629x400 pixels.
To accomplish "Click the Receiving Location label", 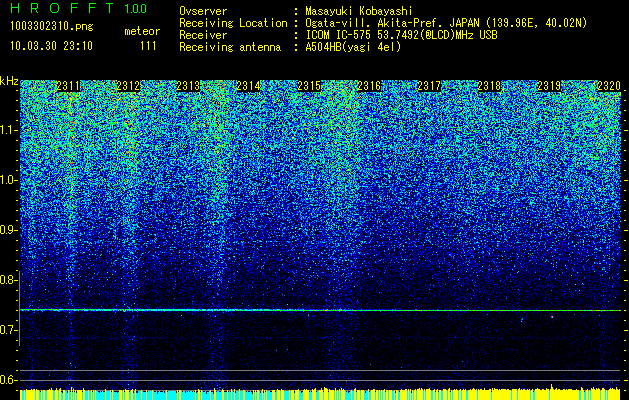I will [233, 23].
